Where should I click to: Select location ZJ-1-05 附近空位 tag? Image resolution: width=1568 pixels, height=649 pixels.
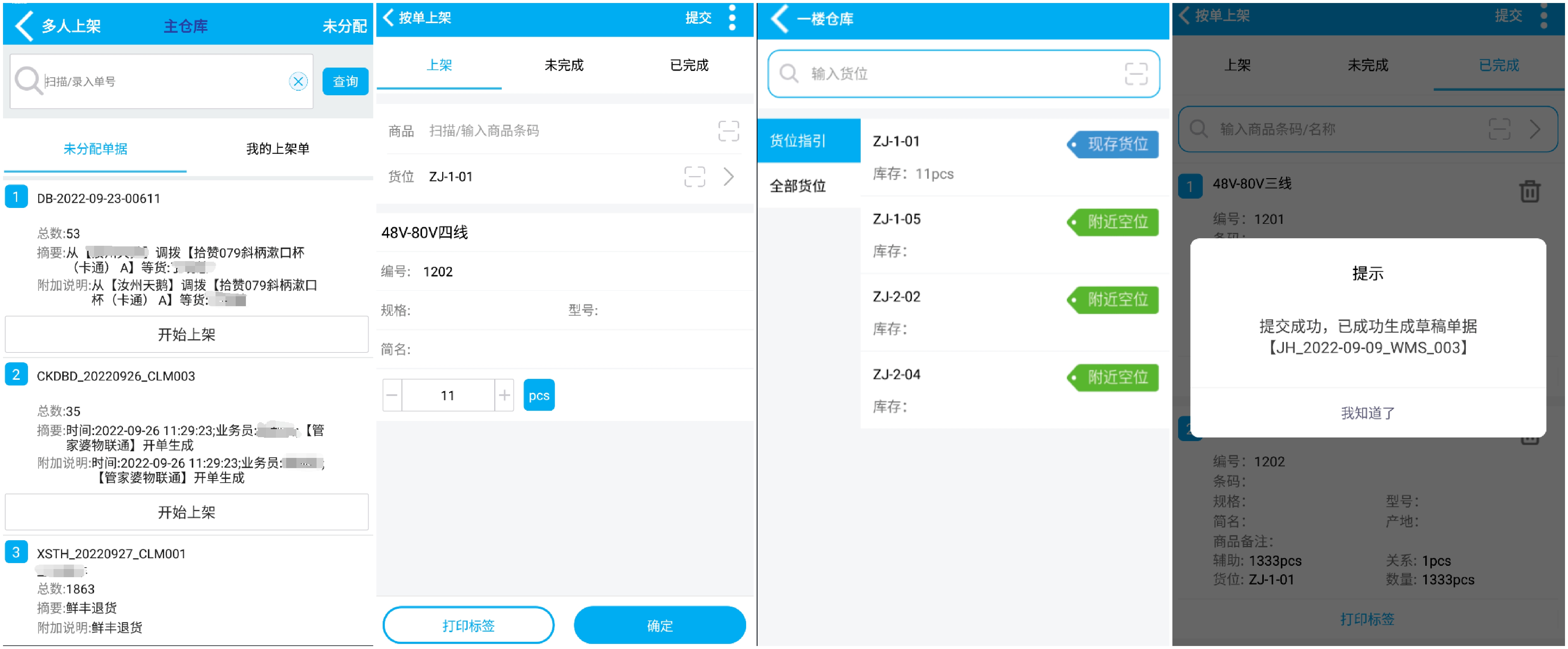click(1113, 222)
